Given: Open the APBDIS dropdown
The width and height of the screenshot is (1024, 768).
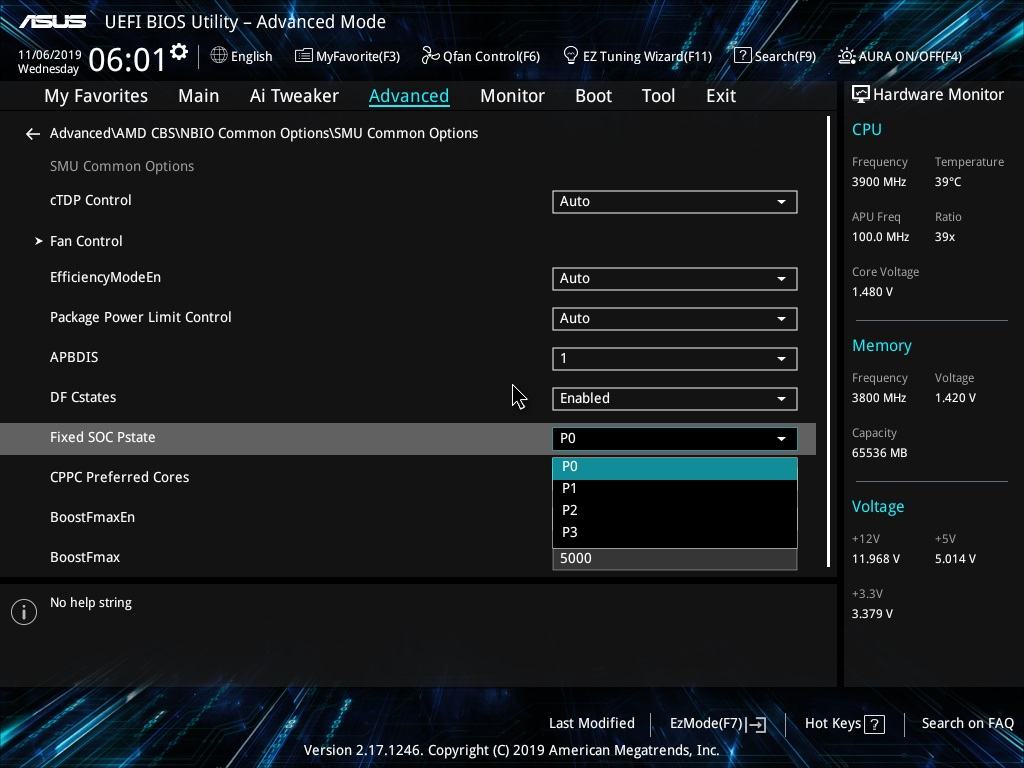Looking at the screenshot, I should (x=675, y=359).
